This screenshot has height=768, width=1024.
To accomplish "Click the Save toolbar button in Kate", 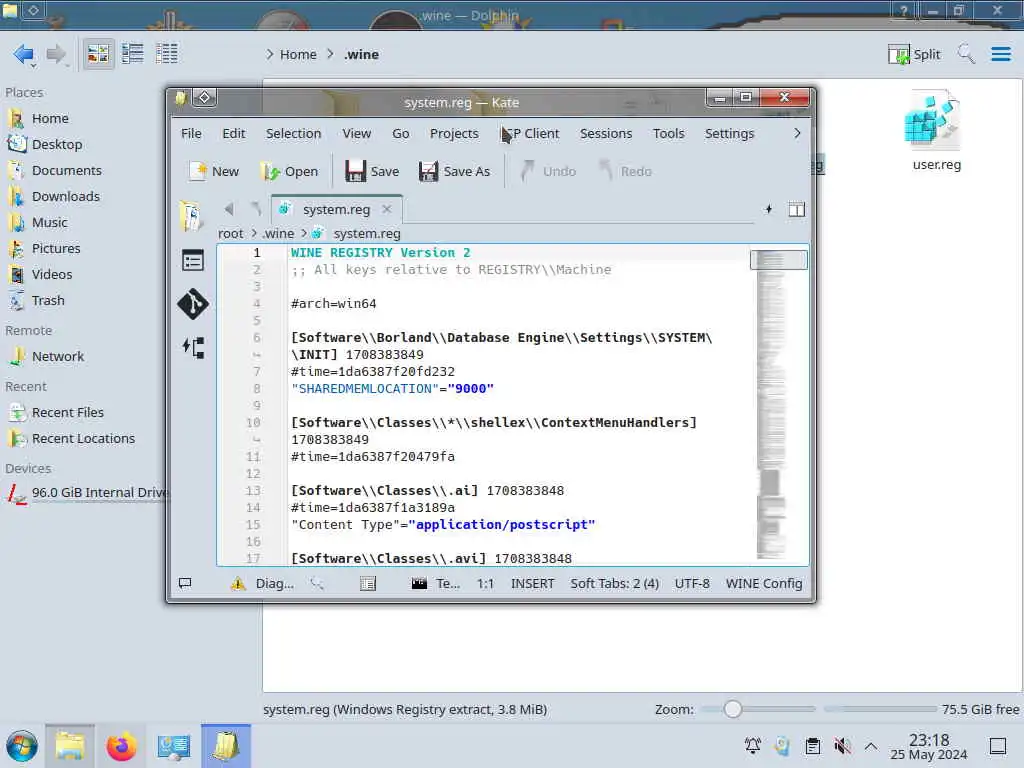I will 372,171.
